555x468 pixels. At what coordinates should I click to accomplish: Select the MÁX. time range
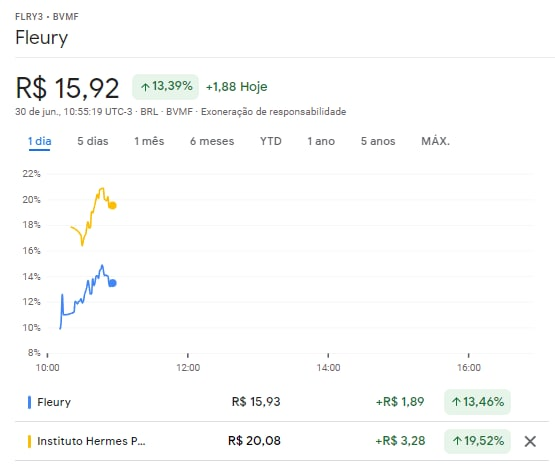coord(435,141)
